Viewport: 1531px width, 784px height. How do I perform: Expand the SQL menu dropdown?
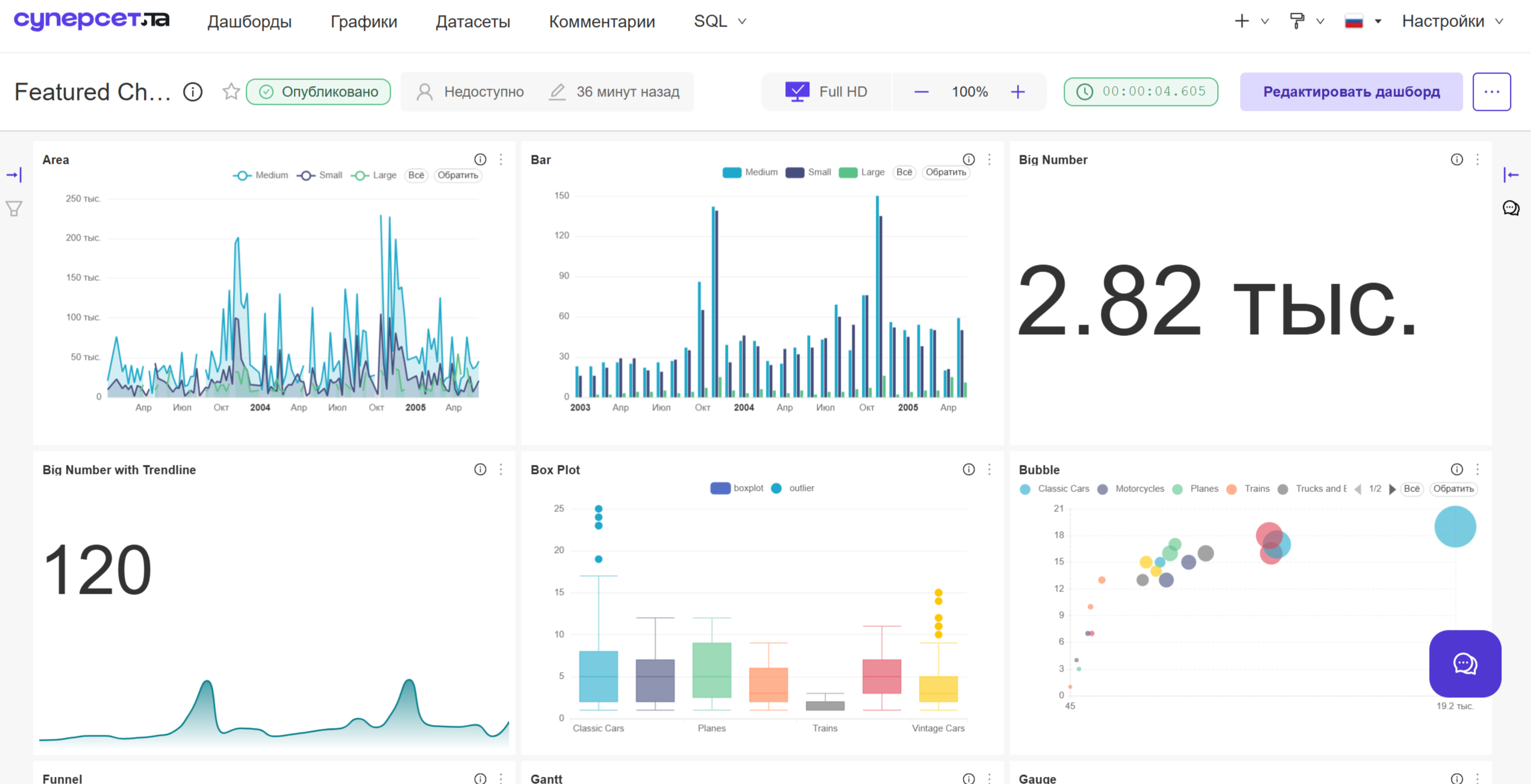(720, 21)
